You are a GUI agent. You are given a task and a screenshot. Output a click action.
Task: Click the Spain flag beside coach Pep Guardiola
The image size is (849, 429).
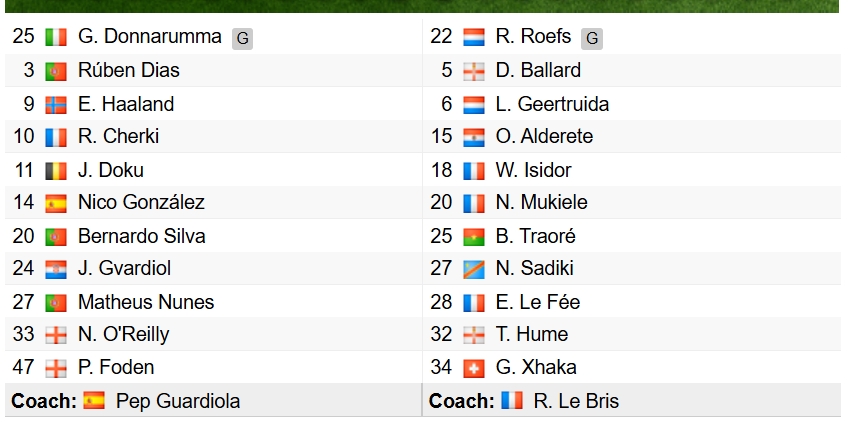pyautogui.click(x=94, y=401)
